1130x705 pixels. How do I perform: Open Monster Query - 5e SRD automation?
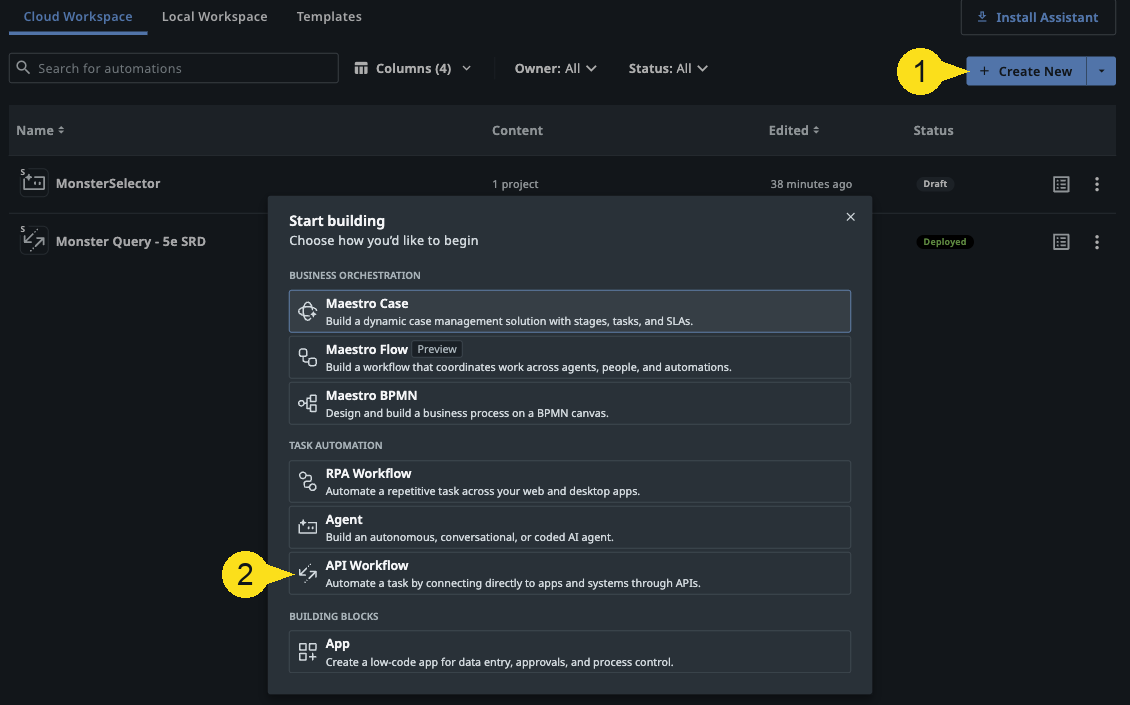(130, 241)
